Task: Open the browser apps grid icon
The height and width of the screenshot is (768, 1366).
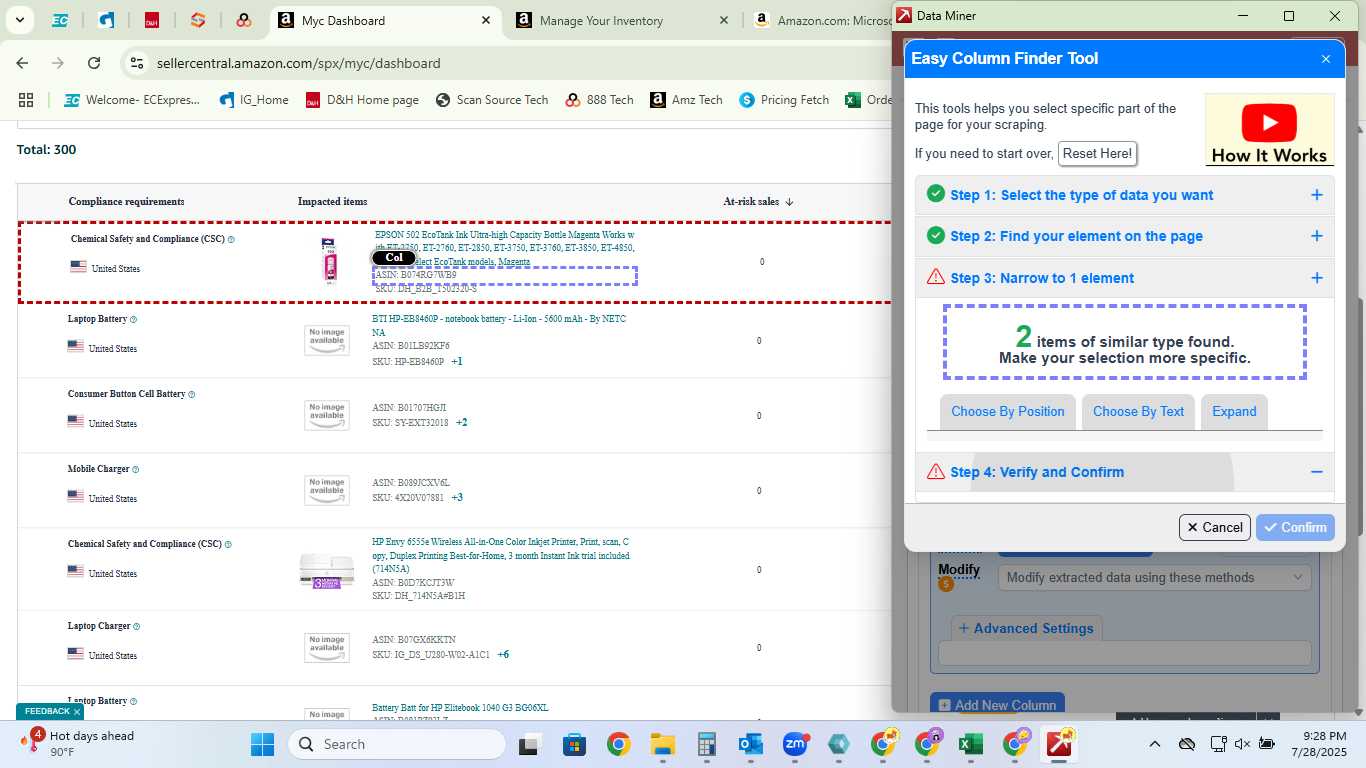Action: click(26, 100)
